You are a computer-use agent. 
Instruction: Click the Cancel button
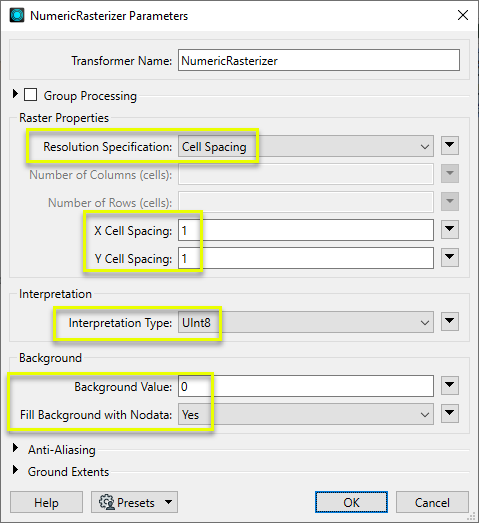coord(432,502)
